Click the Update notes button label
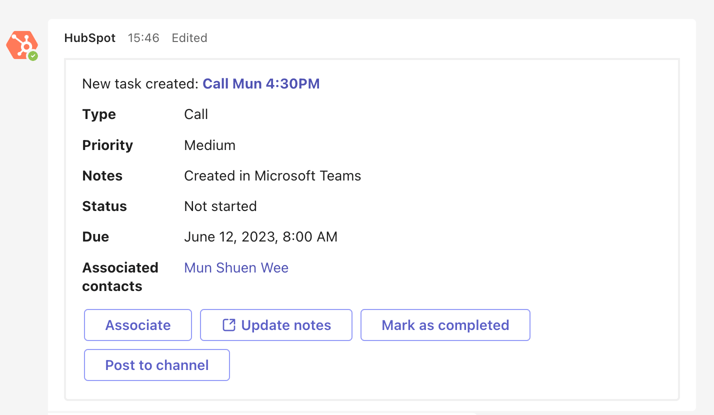Screen dimensions: 714x415 (x=286, y=325)
